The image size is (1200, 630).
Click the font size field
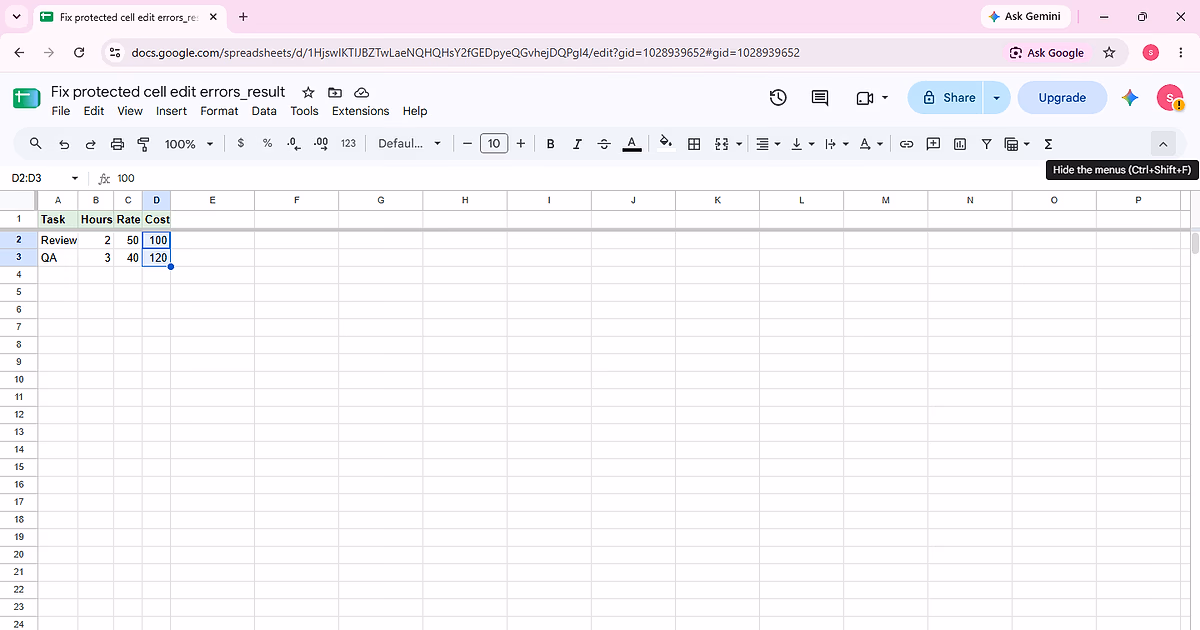click(x=494, y=144)
